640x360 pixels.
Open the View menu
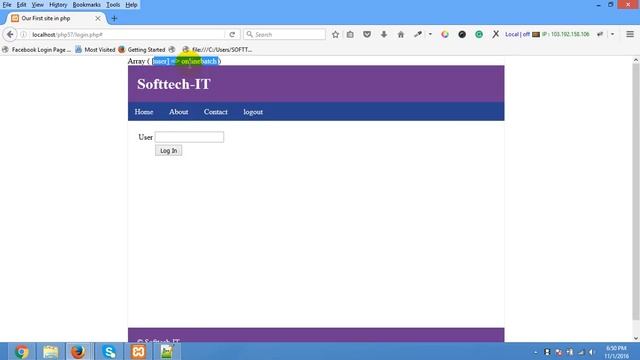[38, 5]
